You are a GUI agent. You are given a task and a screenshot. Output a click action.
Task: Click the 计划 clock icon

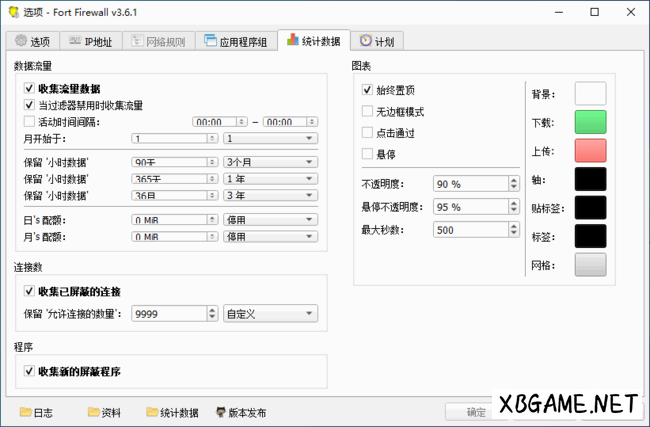[366, 42]
